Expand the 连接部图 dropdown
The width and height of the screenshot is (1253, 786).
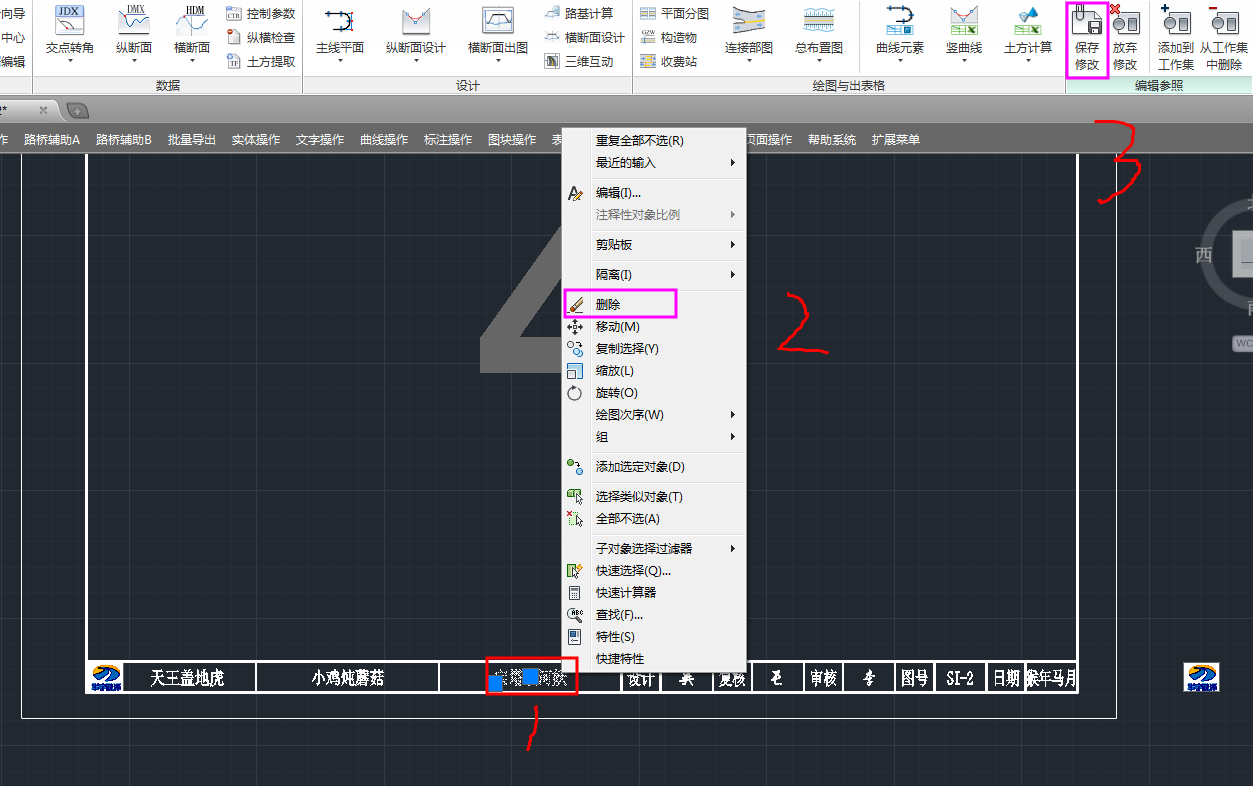[749, 61]
